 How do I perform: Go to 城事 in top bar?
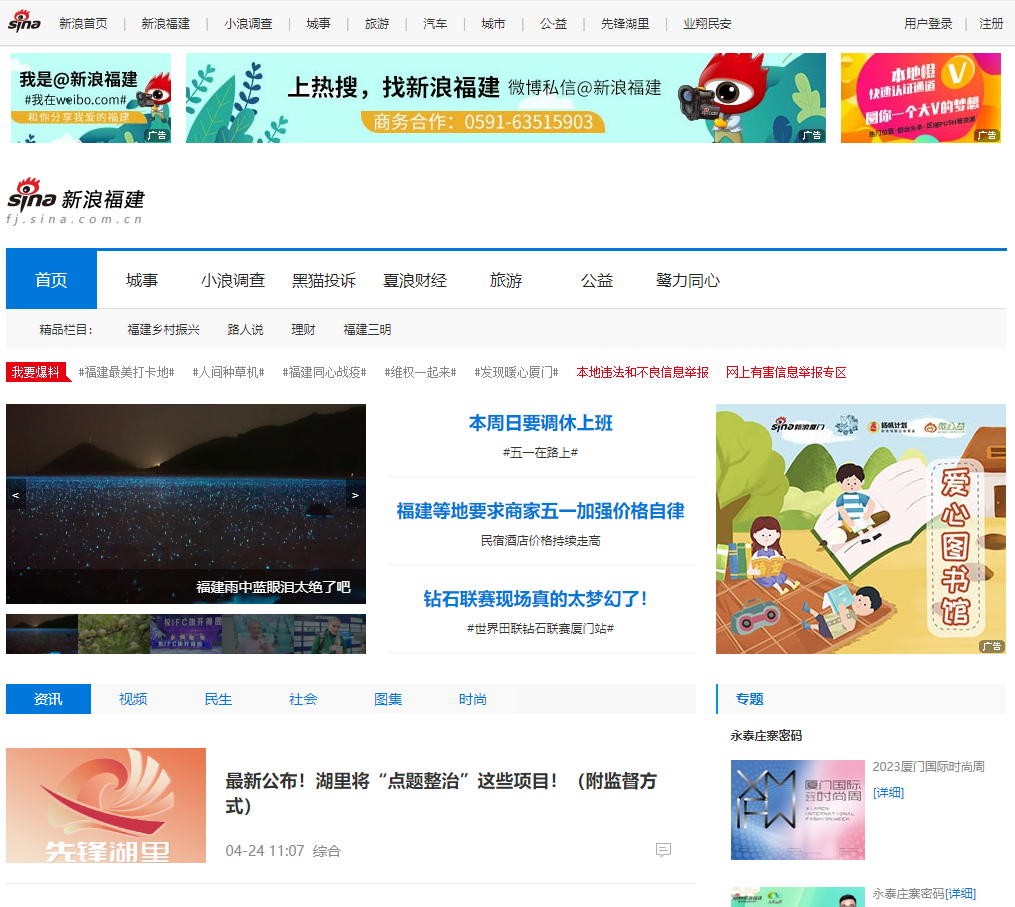tap(318, 24)
